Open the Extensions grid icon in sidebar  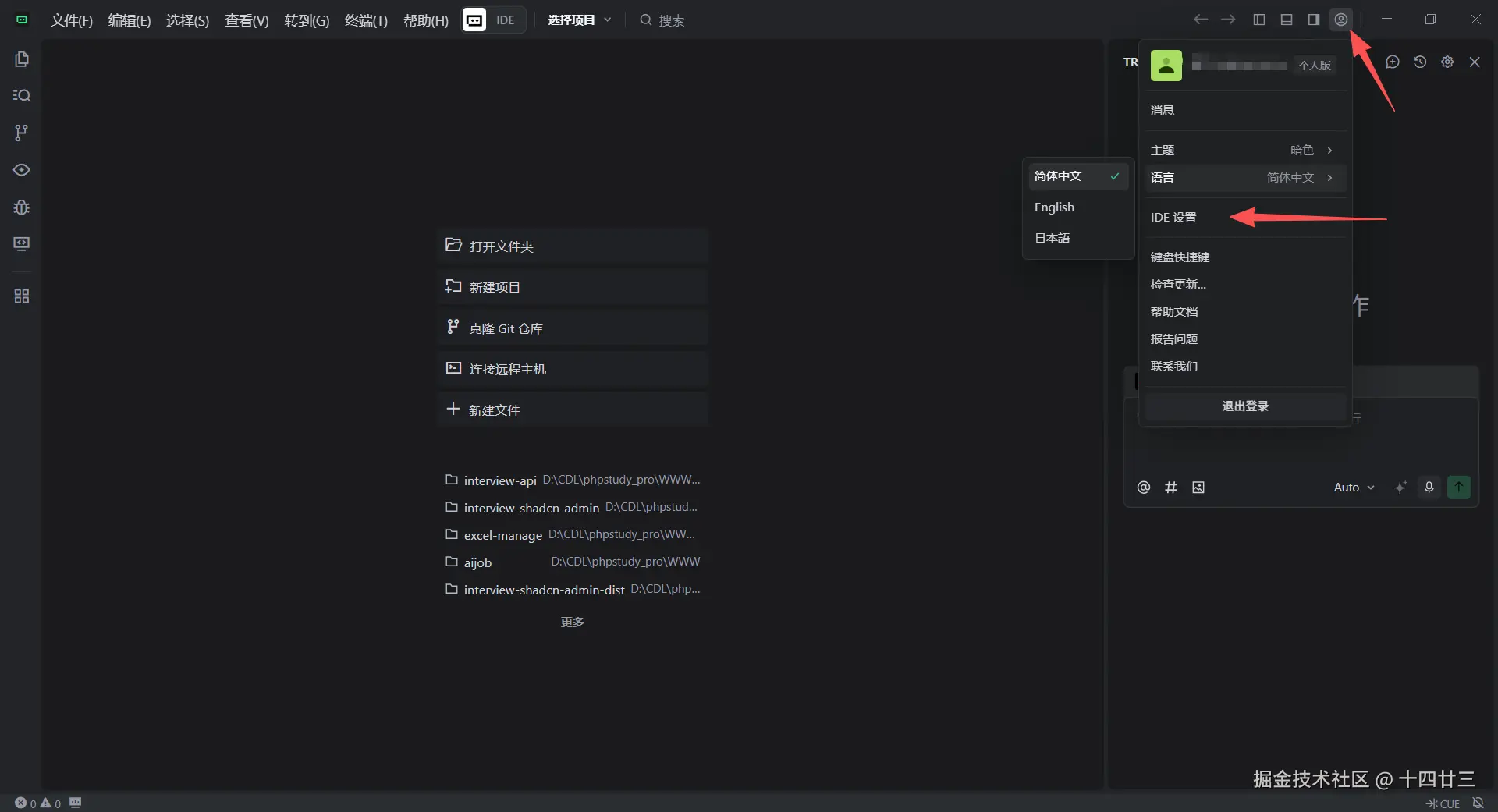point(22,296)
